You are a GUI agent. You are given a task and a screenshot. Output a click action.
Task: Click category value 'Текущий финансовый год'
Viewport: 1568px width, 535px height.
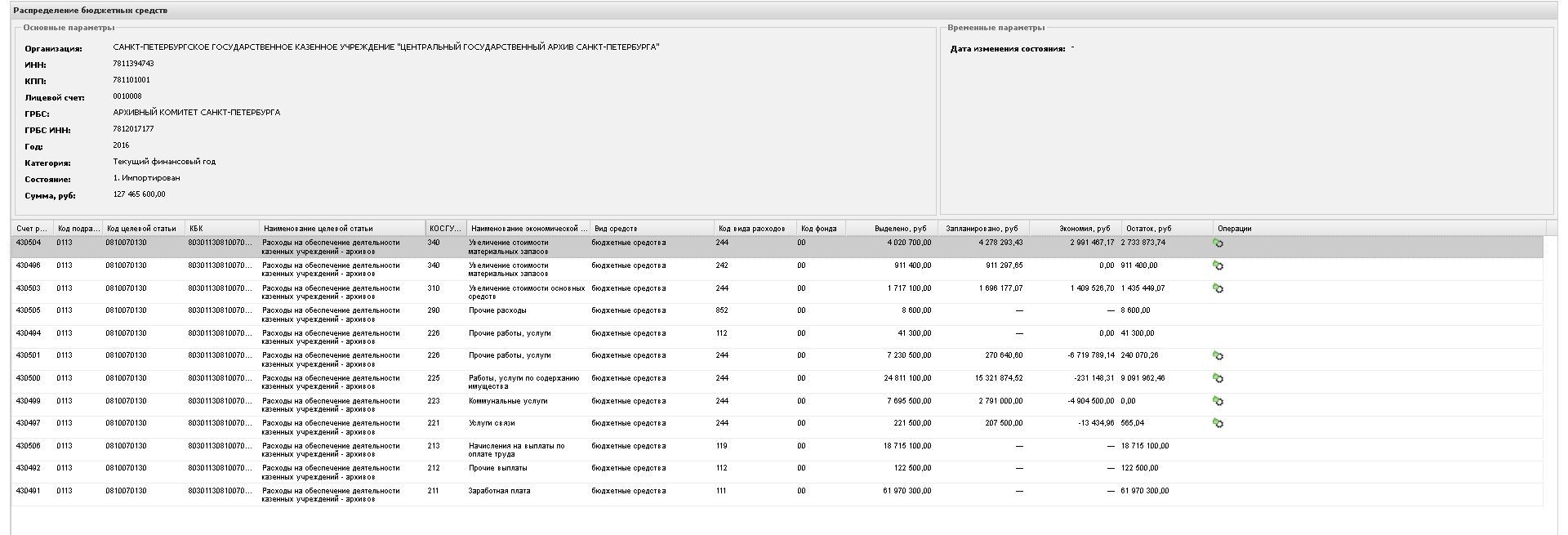point(164,162)
